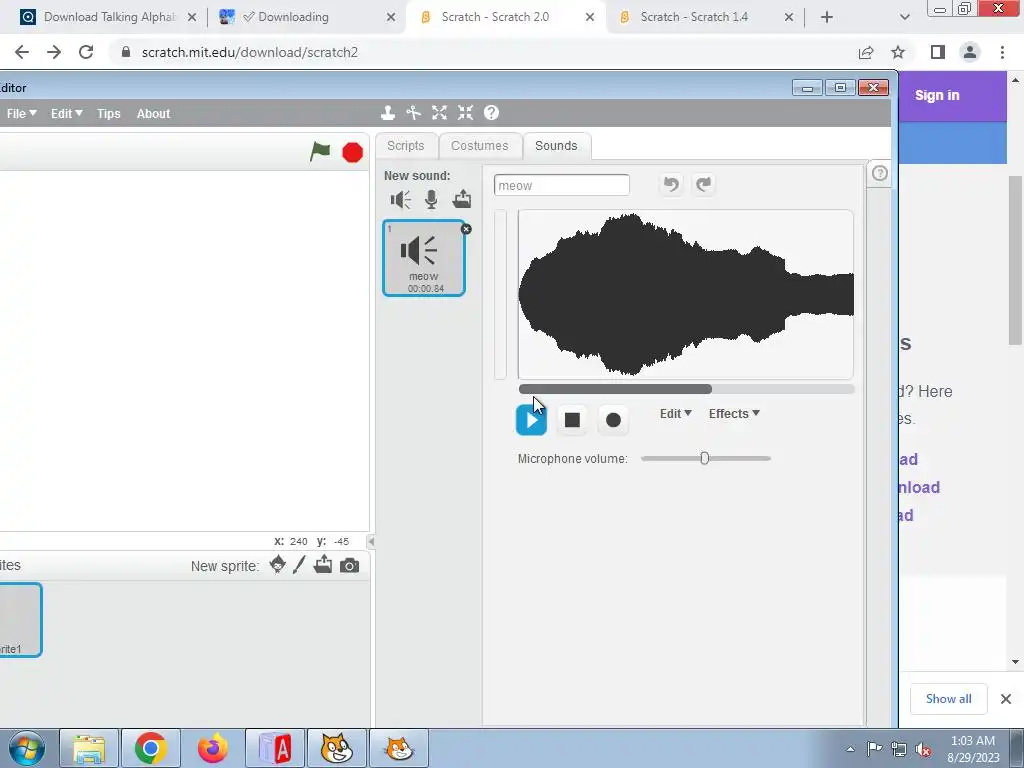Record new sound with microphone icon

(x=431, y=199)
